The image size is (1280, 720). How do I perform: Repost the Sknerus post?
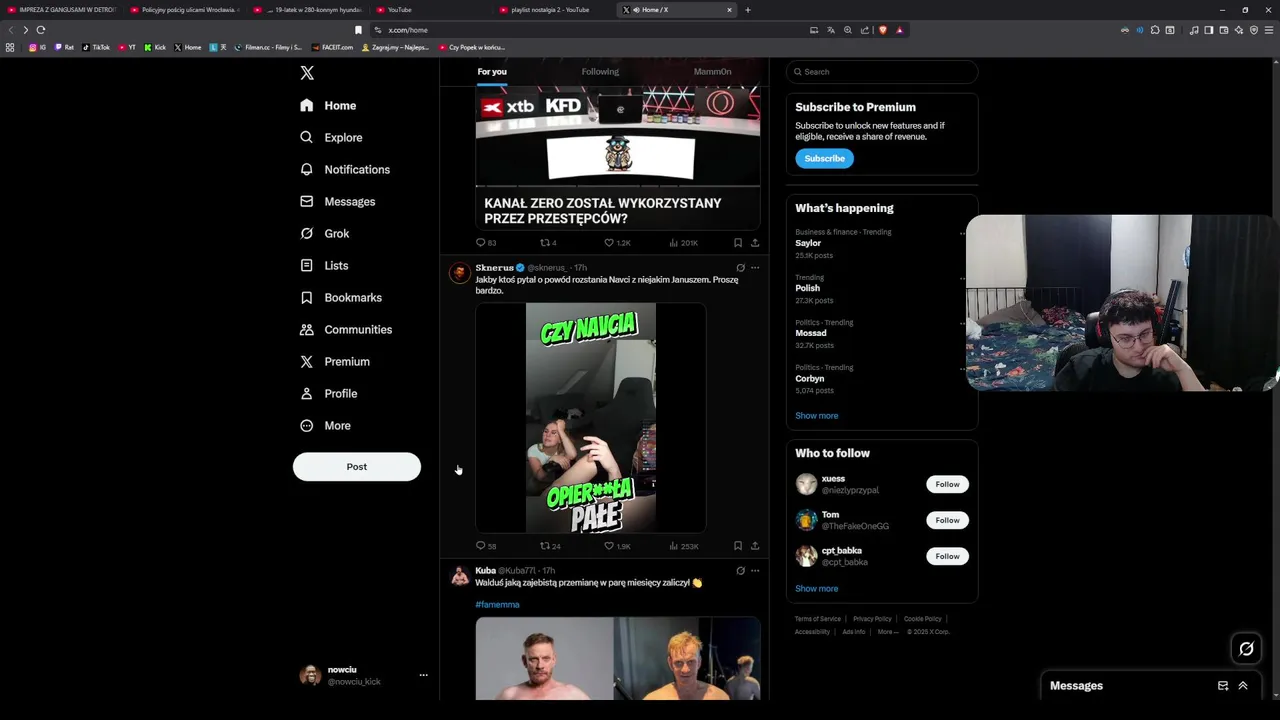point(545,546)
